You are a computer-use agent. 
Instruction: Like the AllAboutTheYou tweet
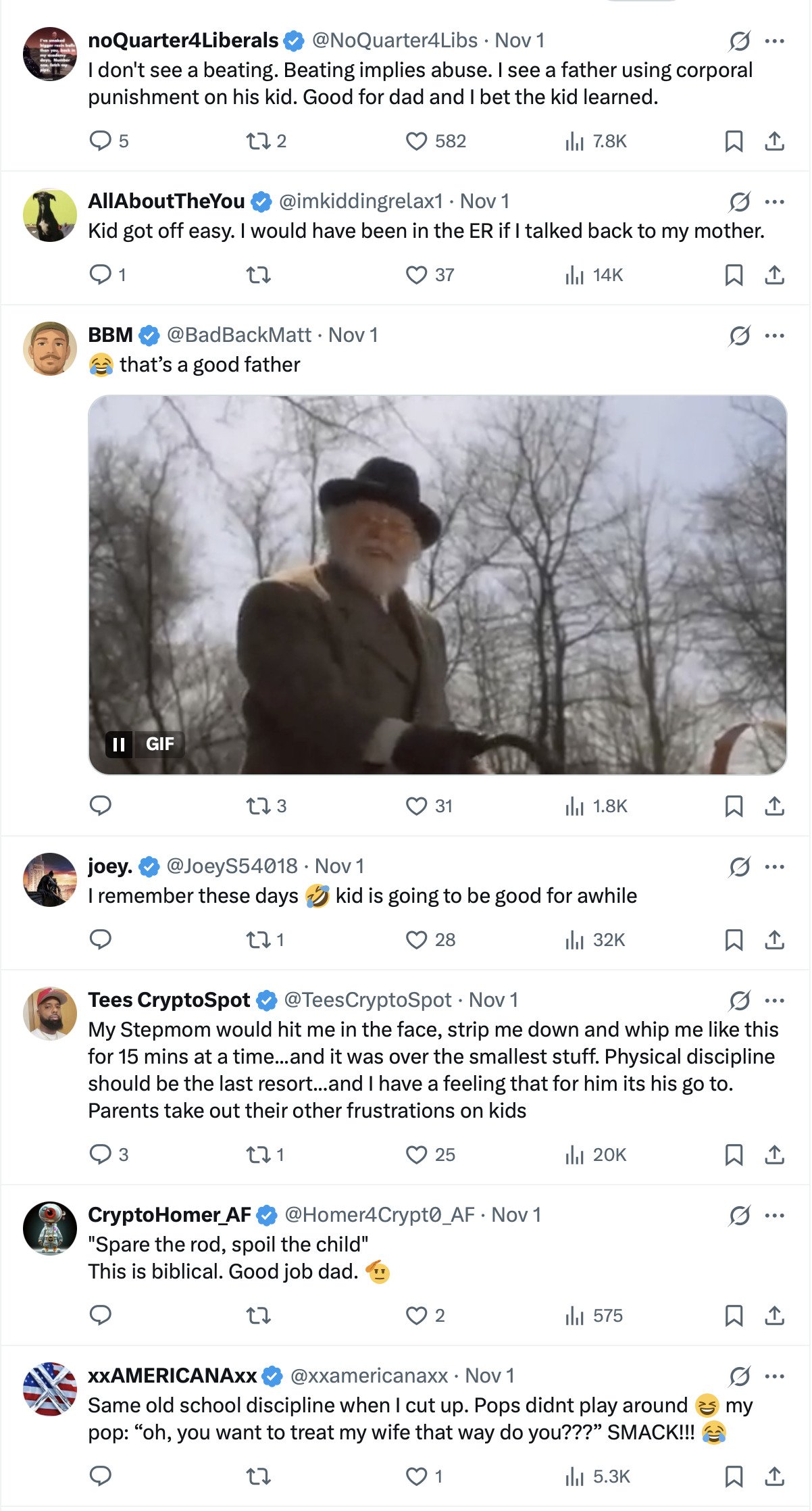[416, 275]
